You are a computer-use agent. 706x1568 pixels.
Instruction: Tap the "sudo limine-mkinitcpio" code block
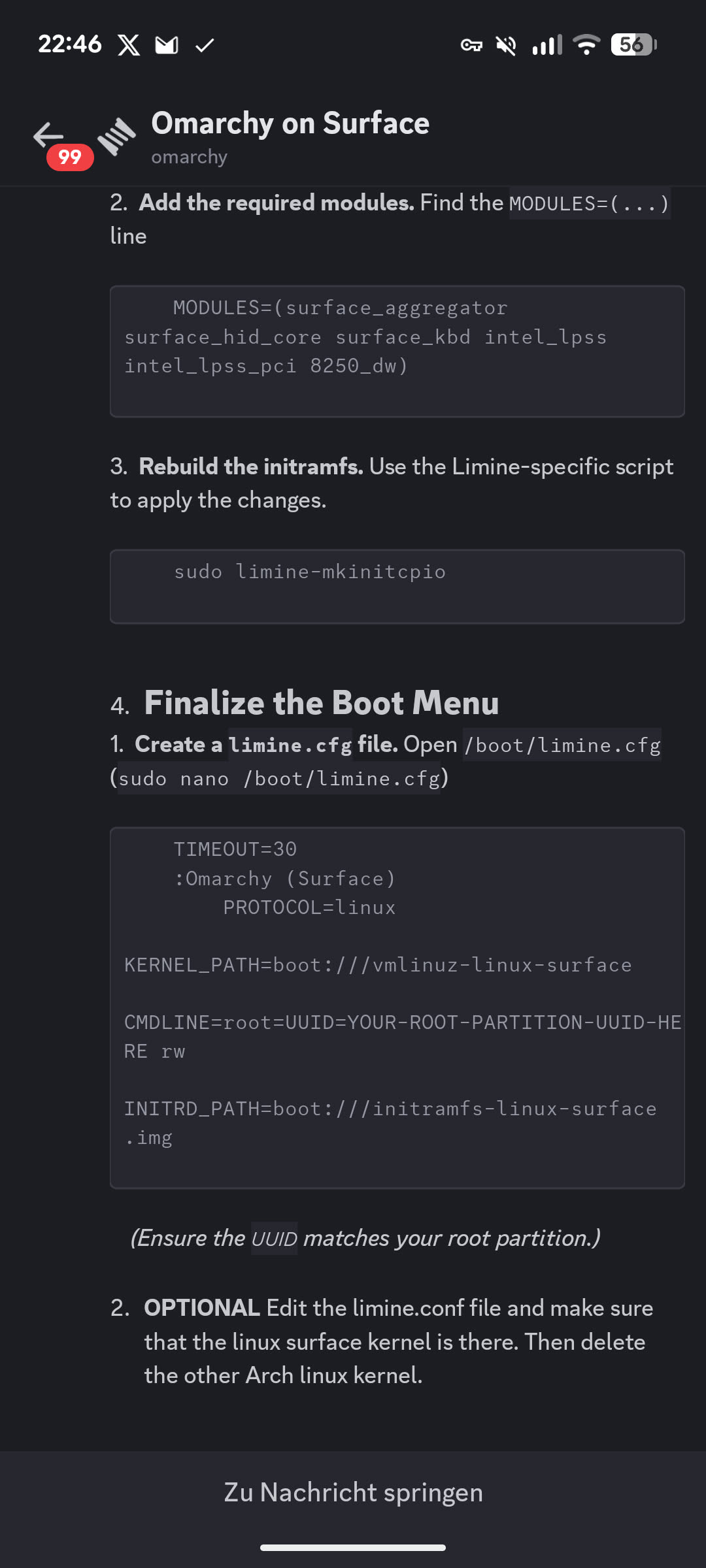coord(397,586)
